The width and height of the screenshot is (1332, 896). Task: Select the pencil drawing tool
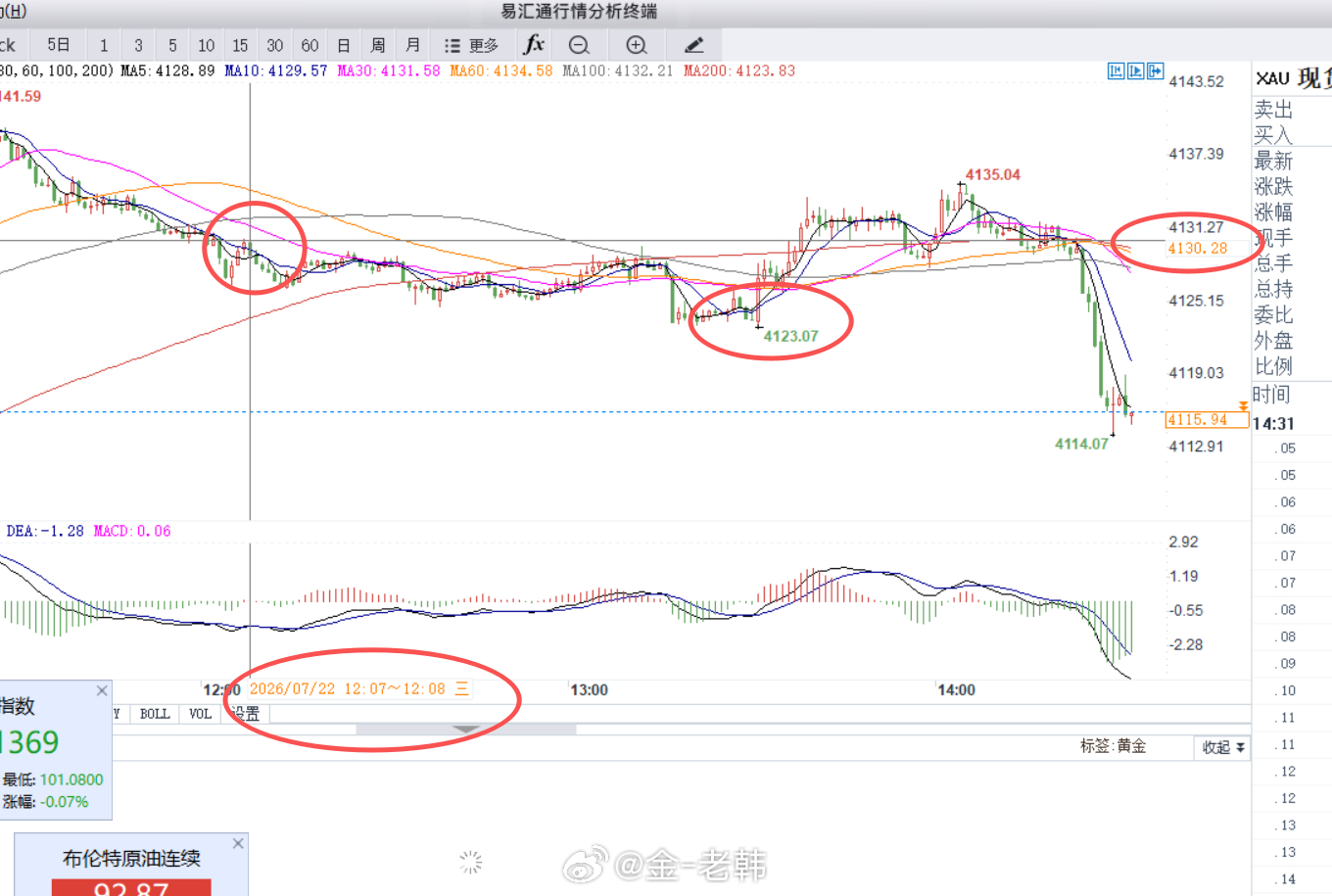point(693,45)
